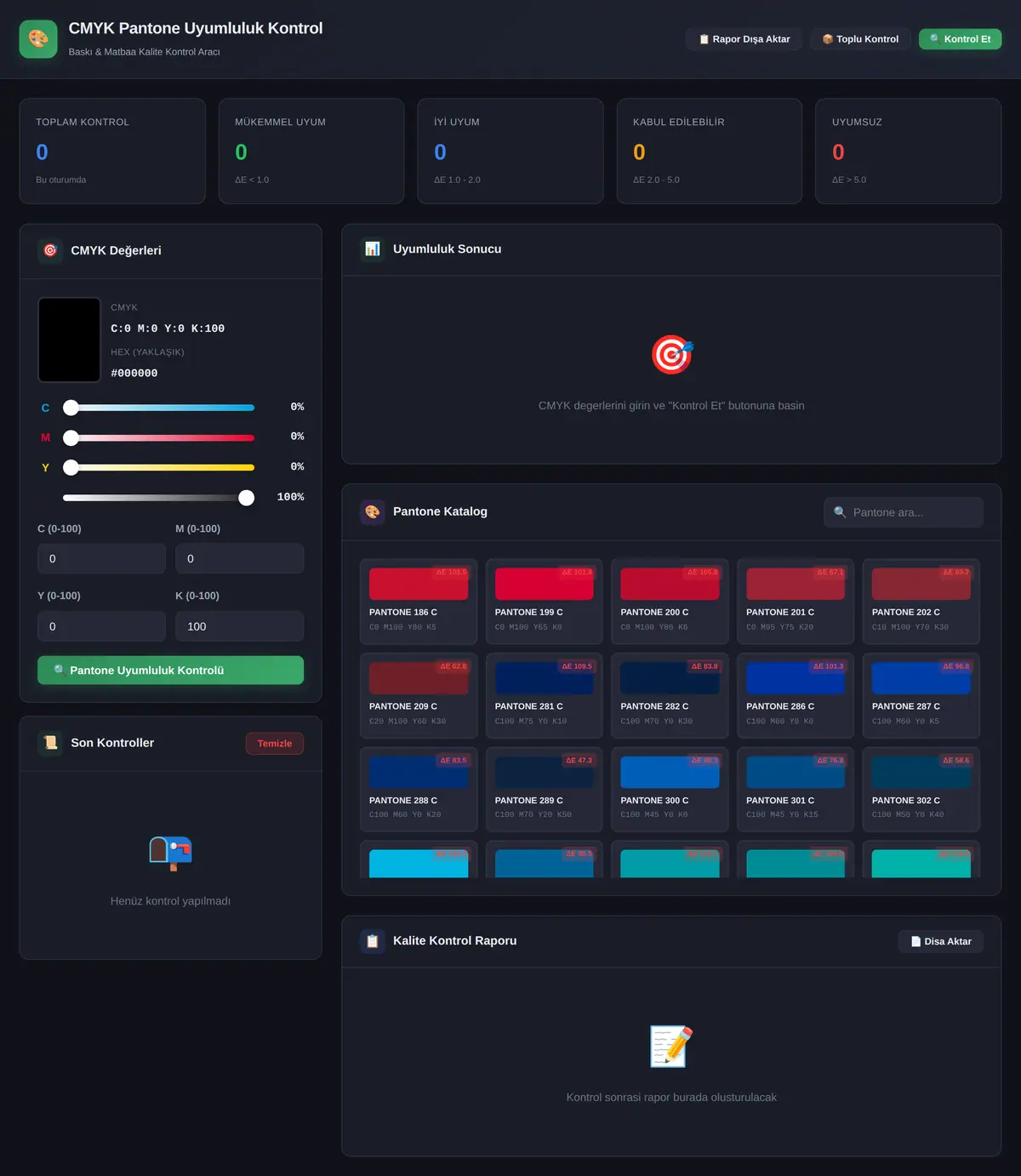Image resolution: width=1021 pixels, height=1176 pixels.
Task: Click the black K slider showing 100%
Action: (x=158, y=498)
